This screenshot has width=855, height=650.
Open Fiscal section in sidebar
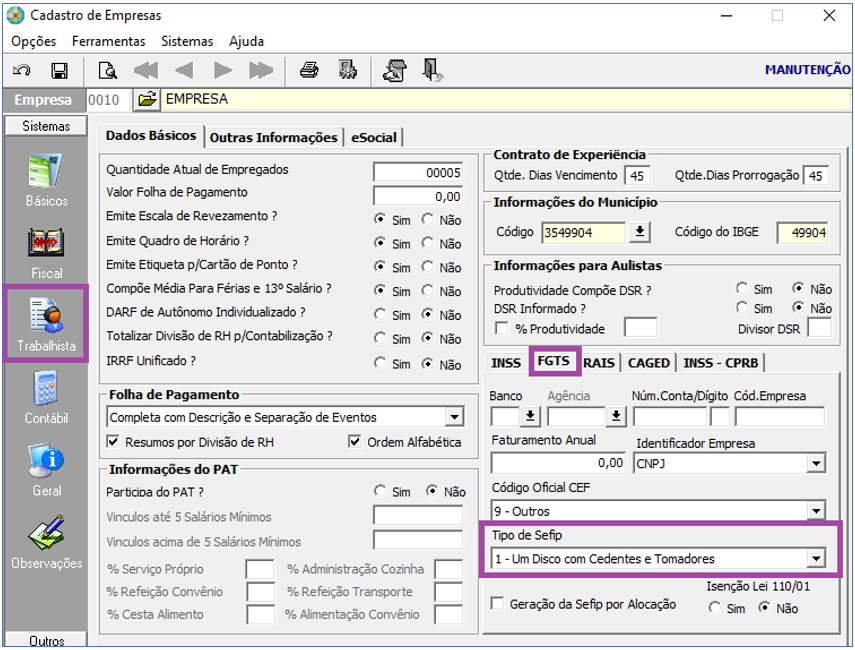point(46,253)
